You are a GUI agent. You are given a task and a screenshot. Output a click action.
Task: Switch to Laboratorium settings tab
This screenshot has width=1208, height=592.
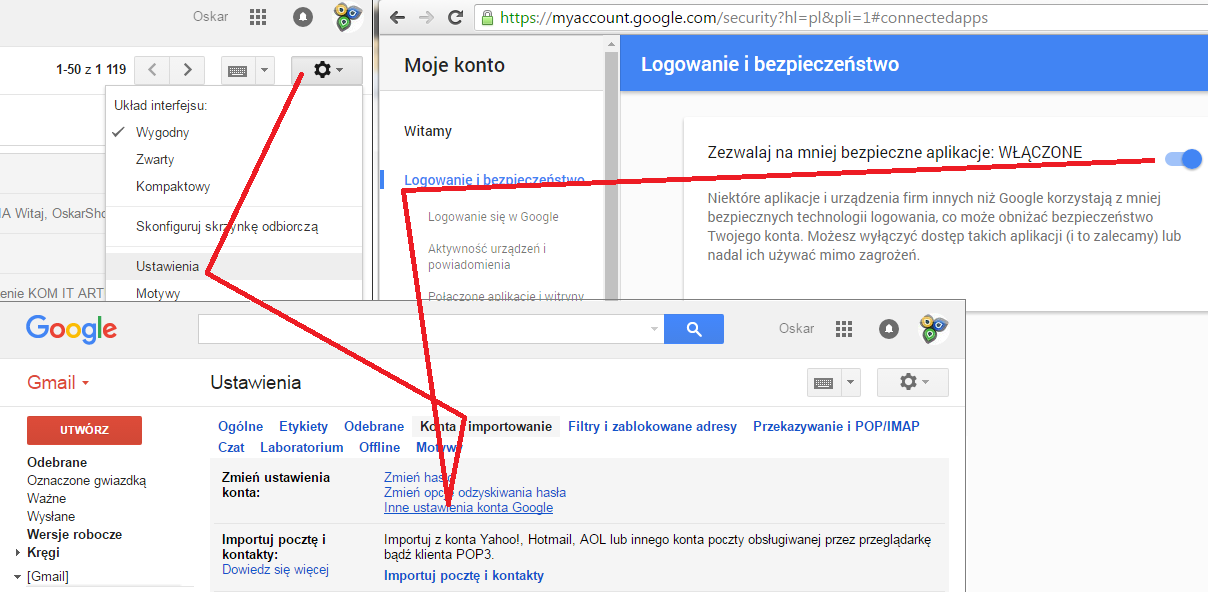tap(302, 447)
